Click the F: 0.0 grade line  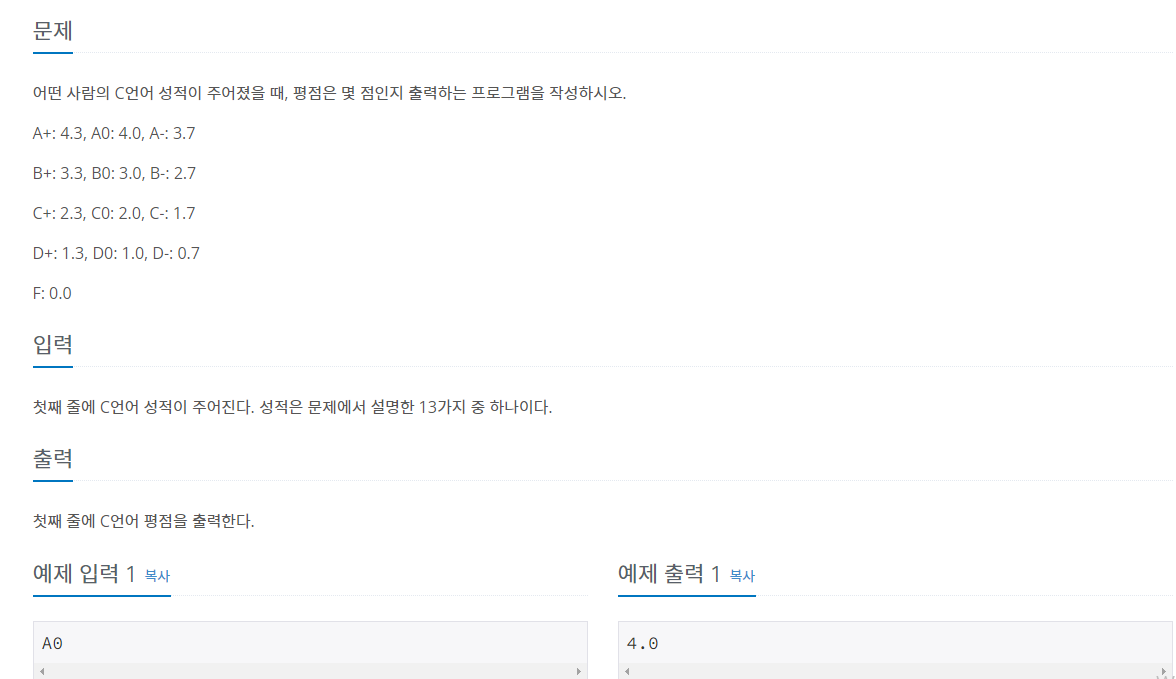tap(52, 293)
